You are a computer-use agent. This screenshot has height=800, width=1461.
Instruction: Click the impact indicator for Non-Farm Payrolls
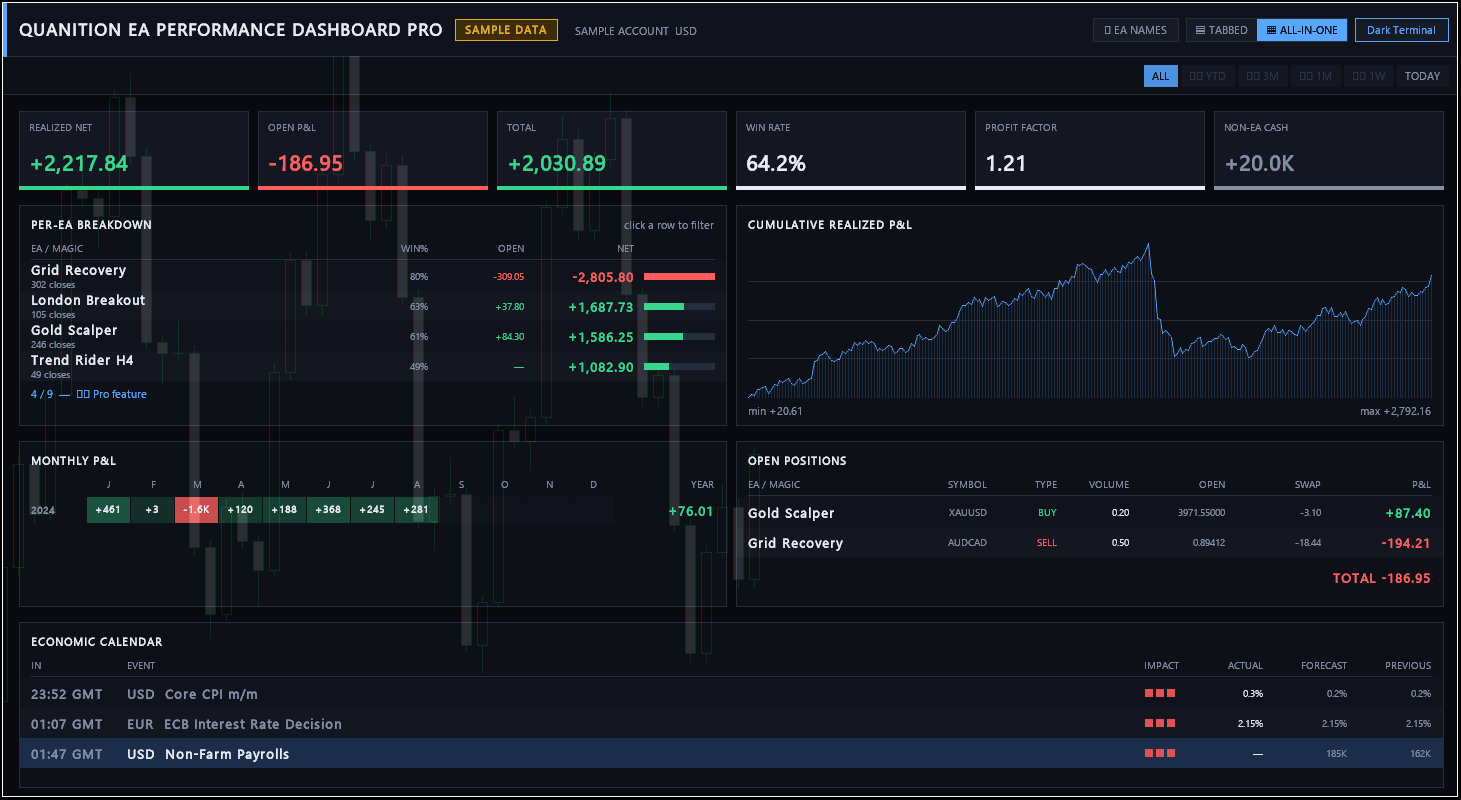pos(1160,753)
